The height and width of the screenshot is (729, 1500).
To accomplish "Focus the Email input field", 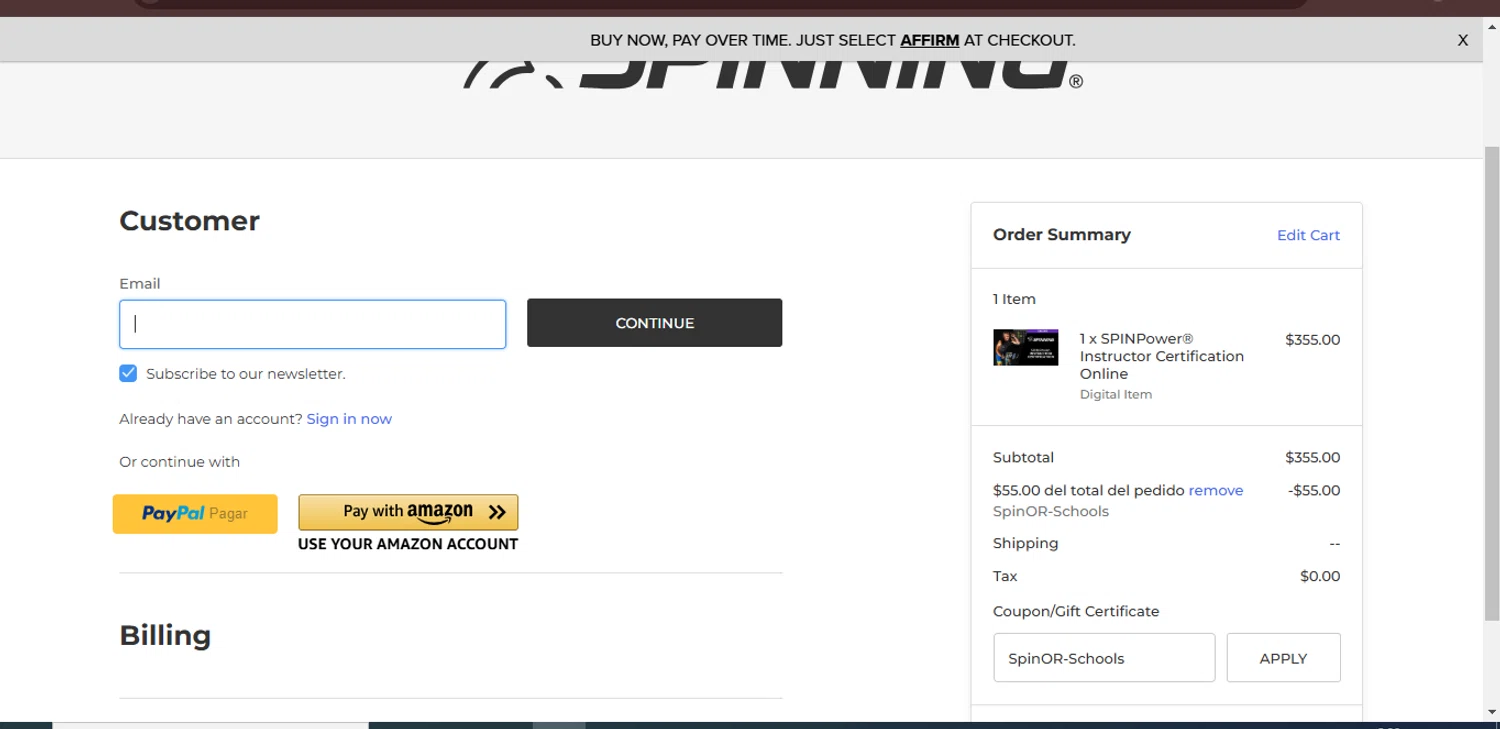I will click(313, 324).
